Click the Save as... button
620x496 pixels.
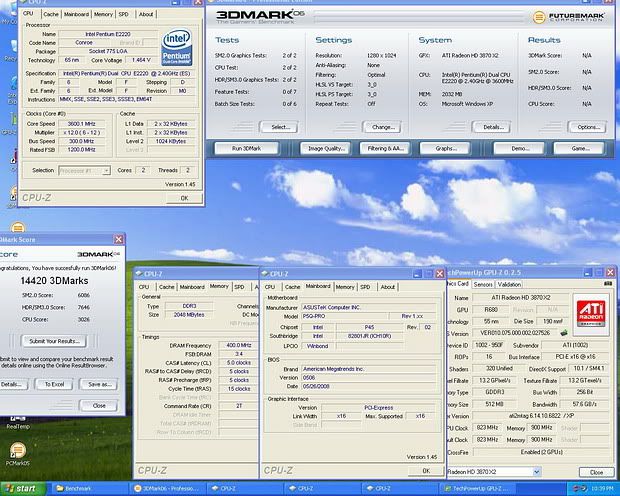pyautogui.click(x=99, y=384)
